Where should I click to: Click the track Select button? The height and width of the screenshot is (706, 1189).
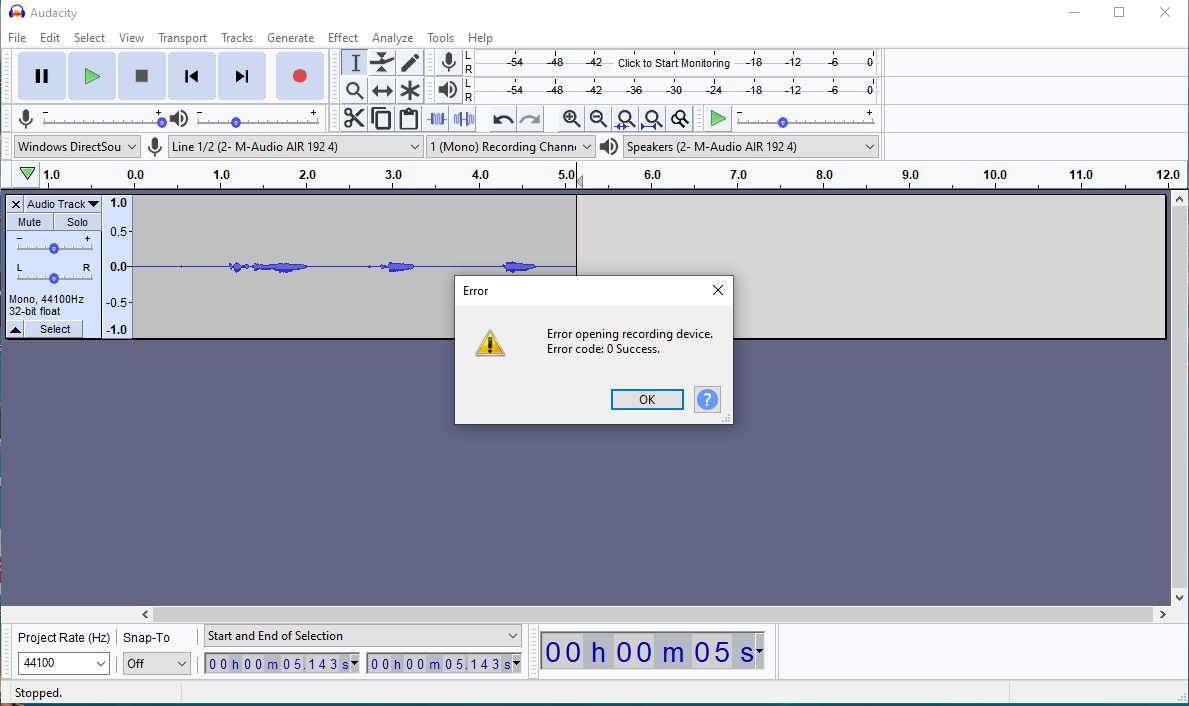pyautogui.click(x=55, y=329)
